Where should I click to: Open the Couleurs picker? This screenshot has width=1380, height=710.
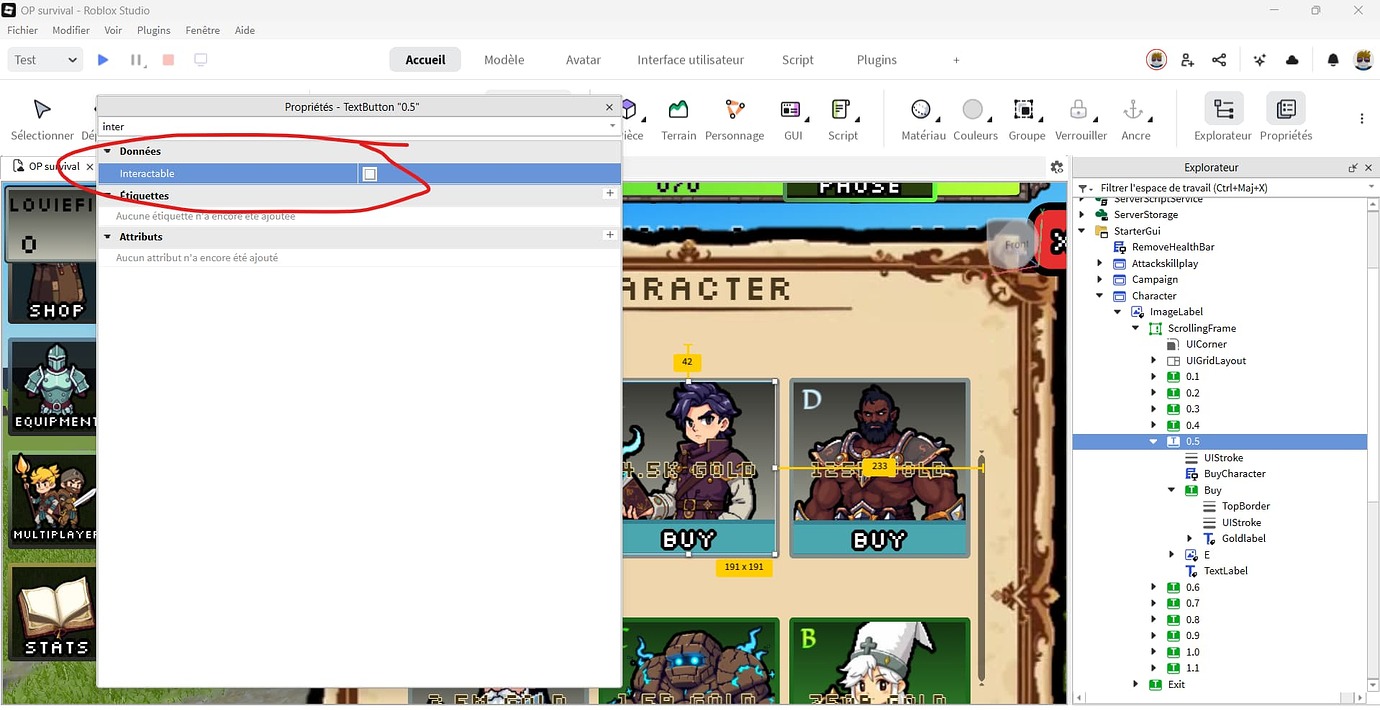(974, 120)
